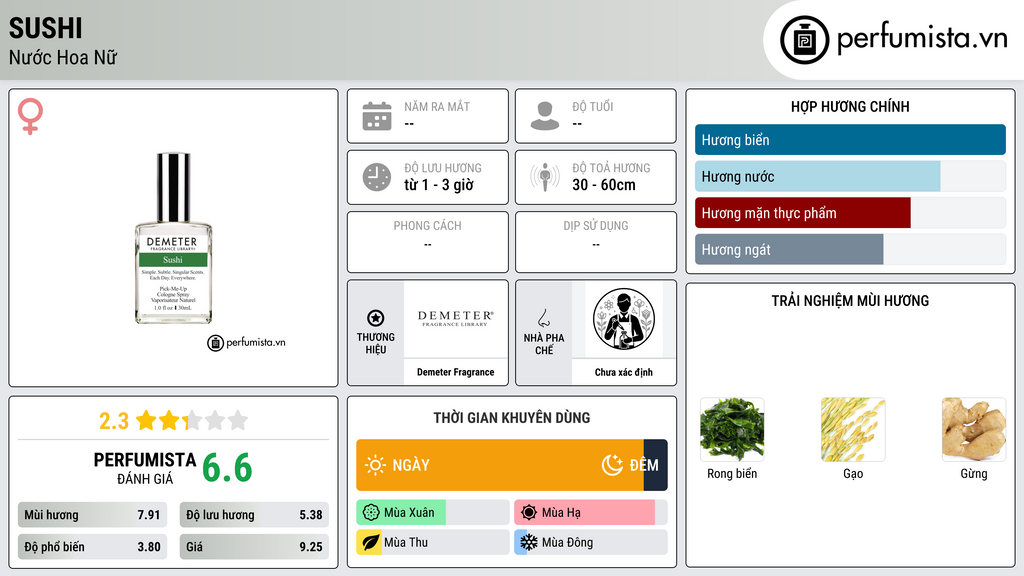Click the Mùa Thu leaf icon

click(370, 543)
